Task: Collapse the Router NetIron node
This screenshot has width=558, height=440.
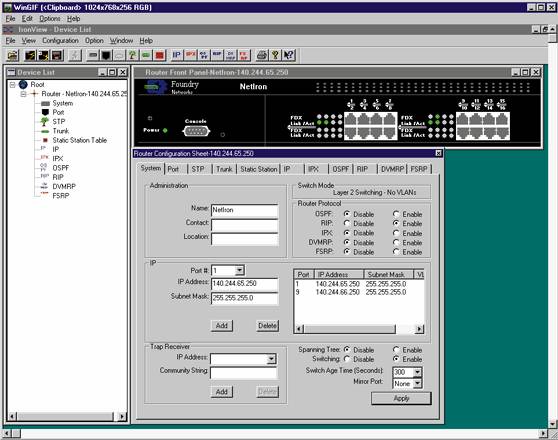Action: tap(23, 94)
